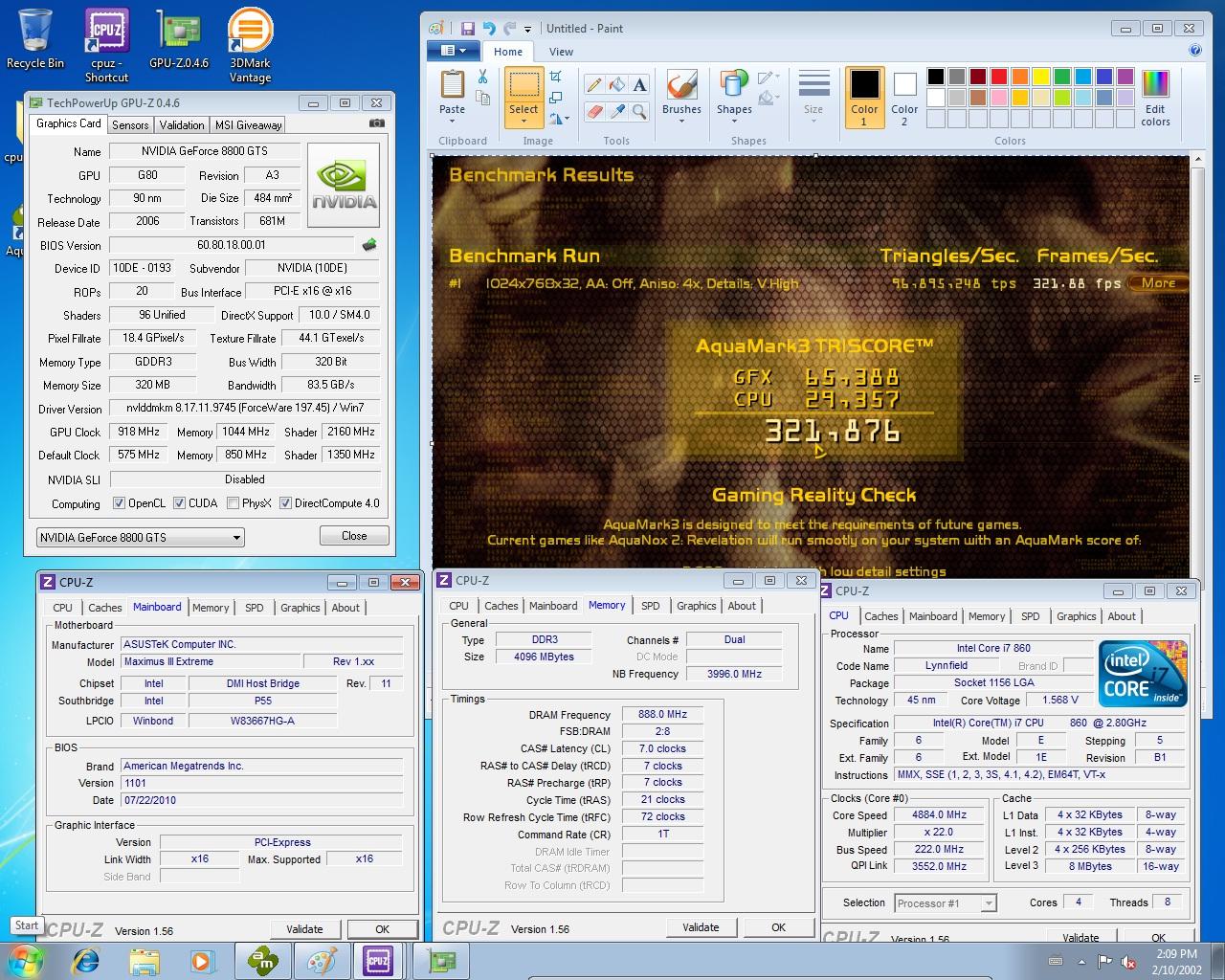
Task: Enable PhysX checkbox in GPU-Z
Action: (x=233, y=503)
